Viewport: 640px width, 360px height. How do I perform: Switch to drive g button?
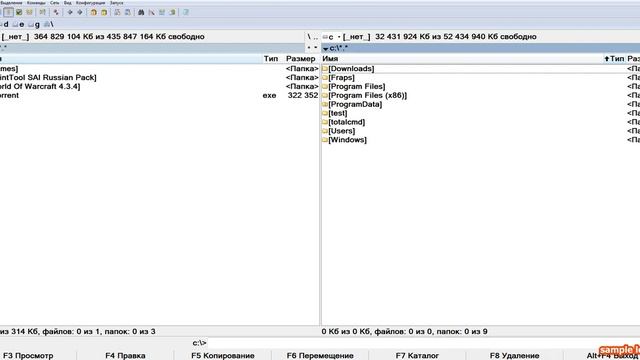34,24
